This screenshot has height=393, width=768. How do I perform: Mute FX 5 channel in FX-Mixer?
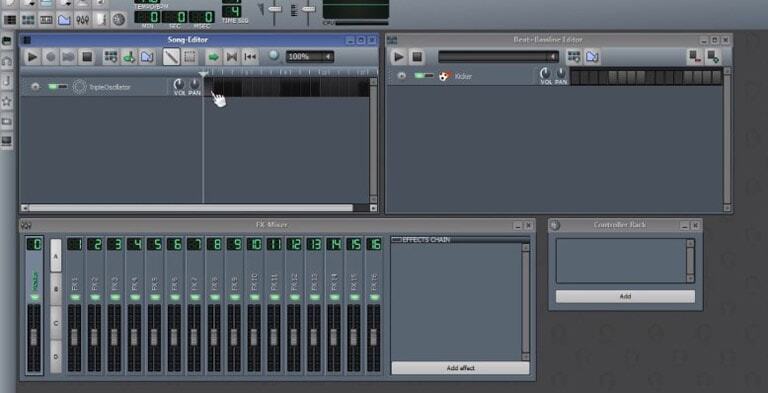click(x=154, y=297)
